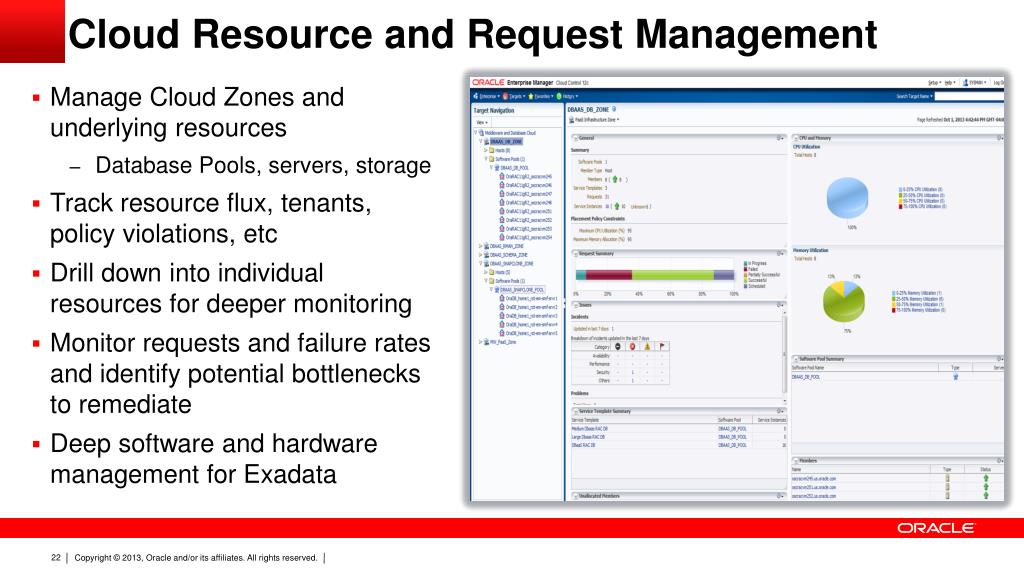
Task: Open the ssoracvm245 member host link
Action: (x=814, y=479)
